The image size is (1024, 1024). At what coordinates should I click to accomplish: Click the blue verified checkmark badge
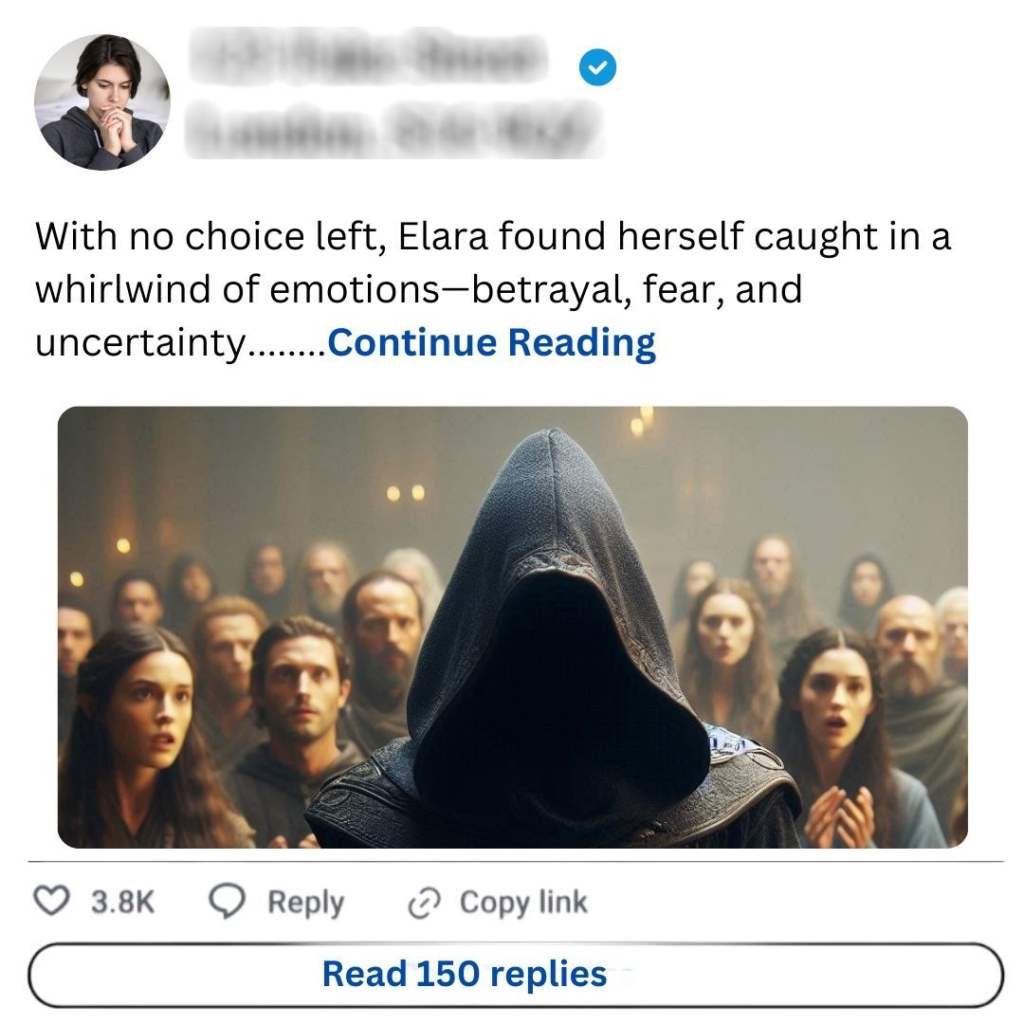[x=598, y=67]
